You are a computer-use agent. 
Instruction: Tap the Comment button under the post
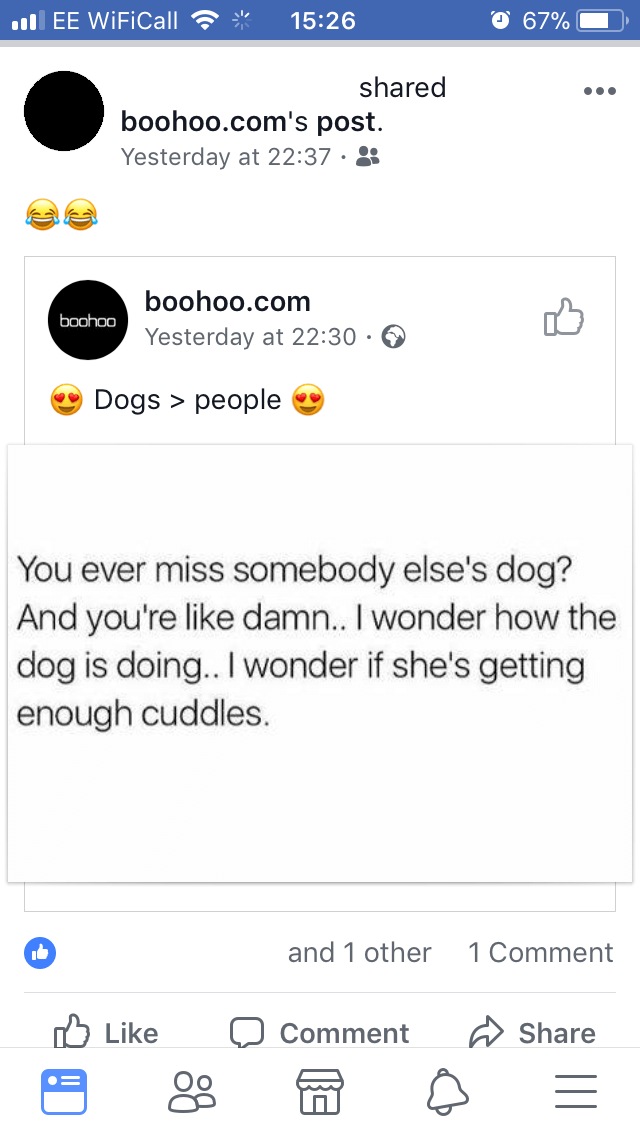[x=320, y=1032]
